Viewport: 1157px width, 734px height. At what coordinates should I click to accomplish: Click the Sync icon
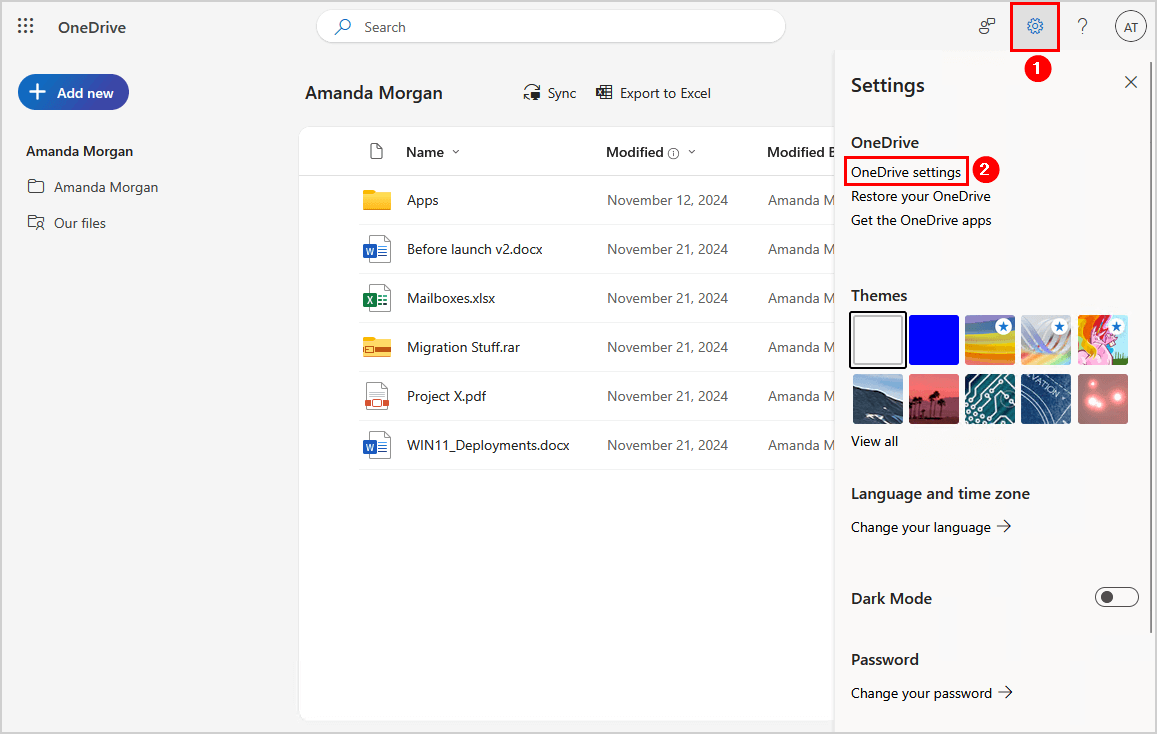(532, 92)
